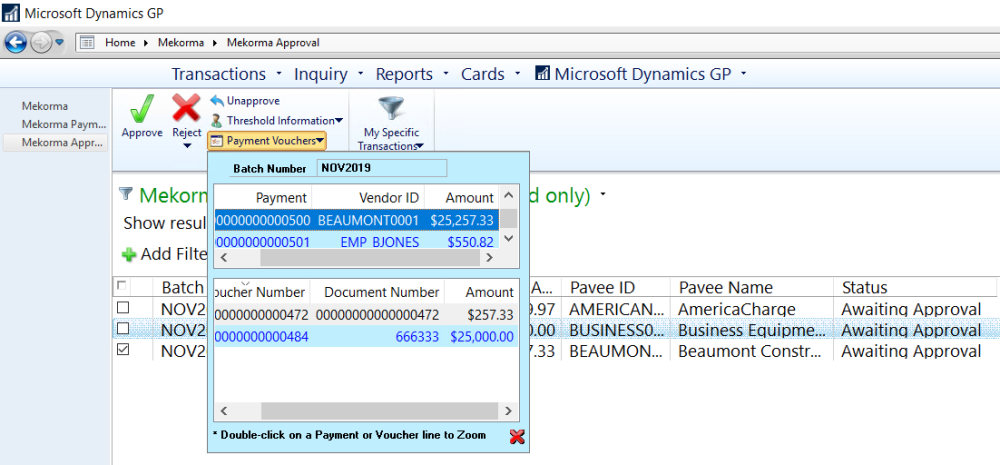Image resolution: width=1000 pixels, height=465 pixels.
Task: Click right arrow of payments horizontal scrollbar
Action: click(489, 258)
